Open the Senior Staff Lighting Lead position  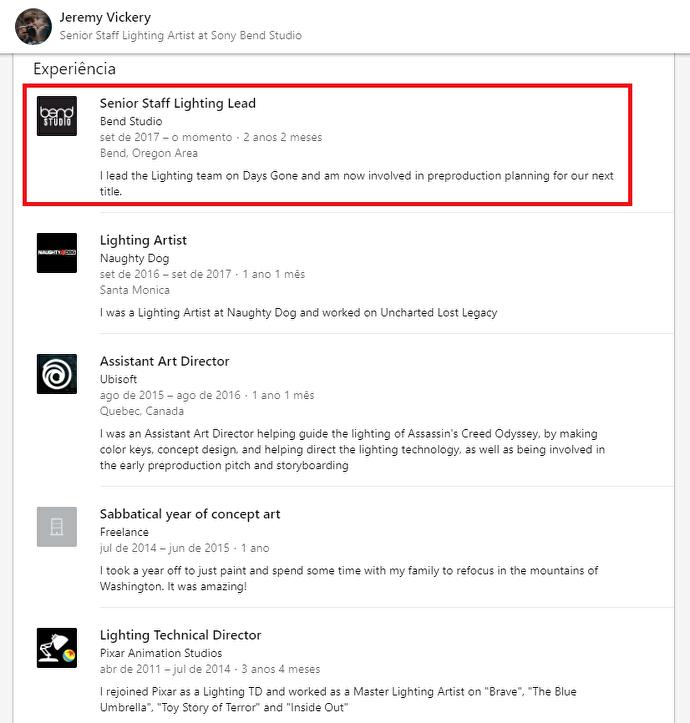click(x=178, y=103)
